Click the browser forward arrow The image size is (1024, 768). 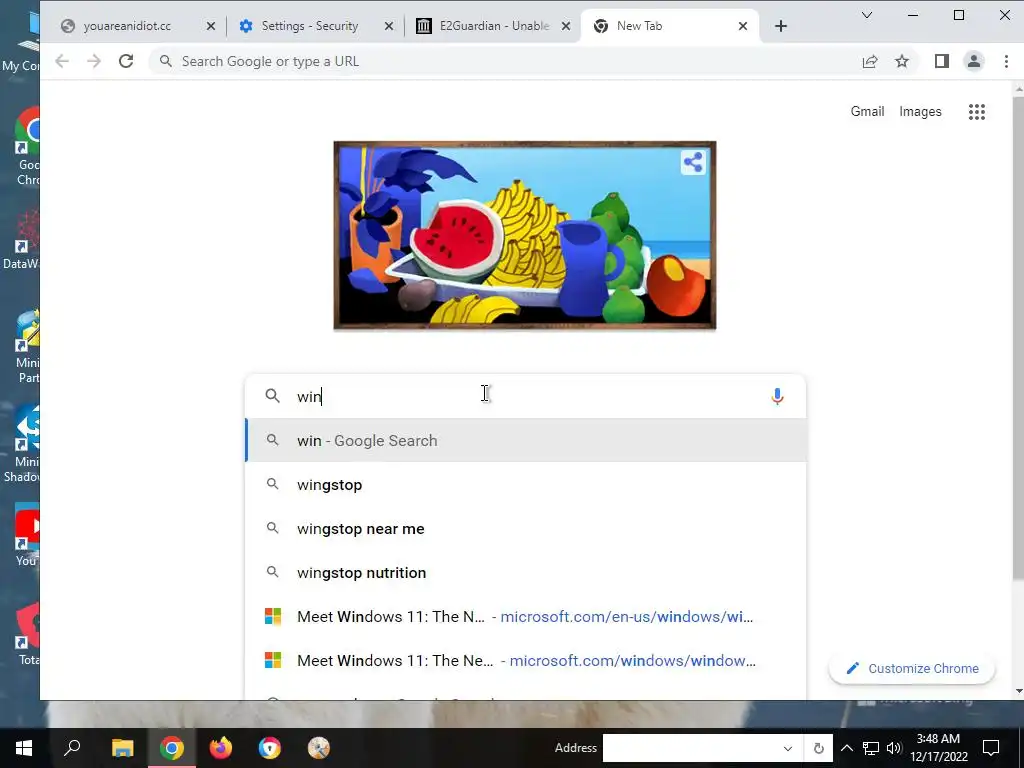point(94,61)
